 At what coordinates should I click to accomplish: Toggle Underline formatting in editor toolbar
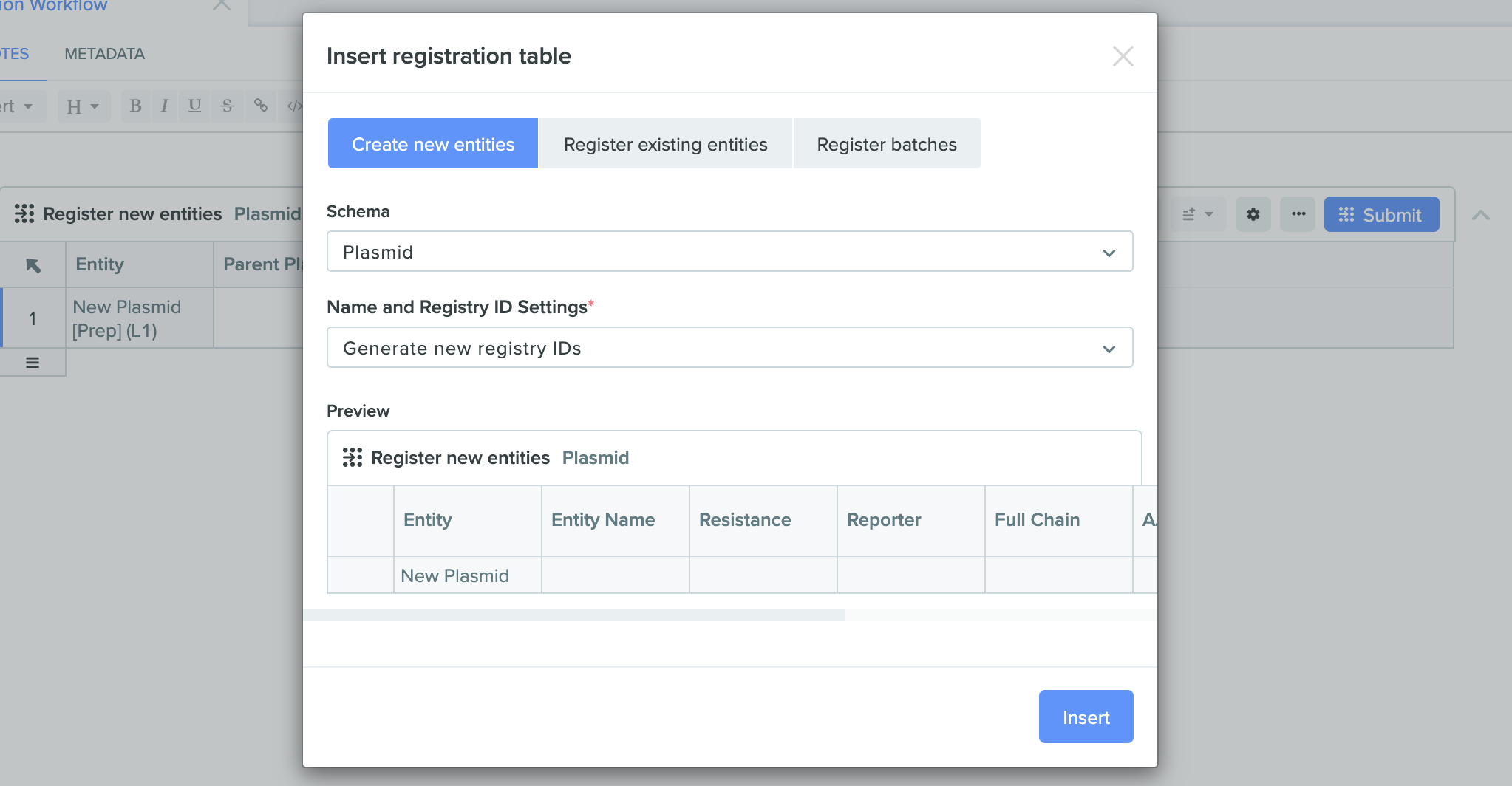(194, 106)
